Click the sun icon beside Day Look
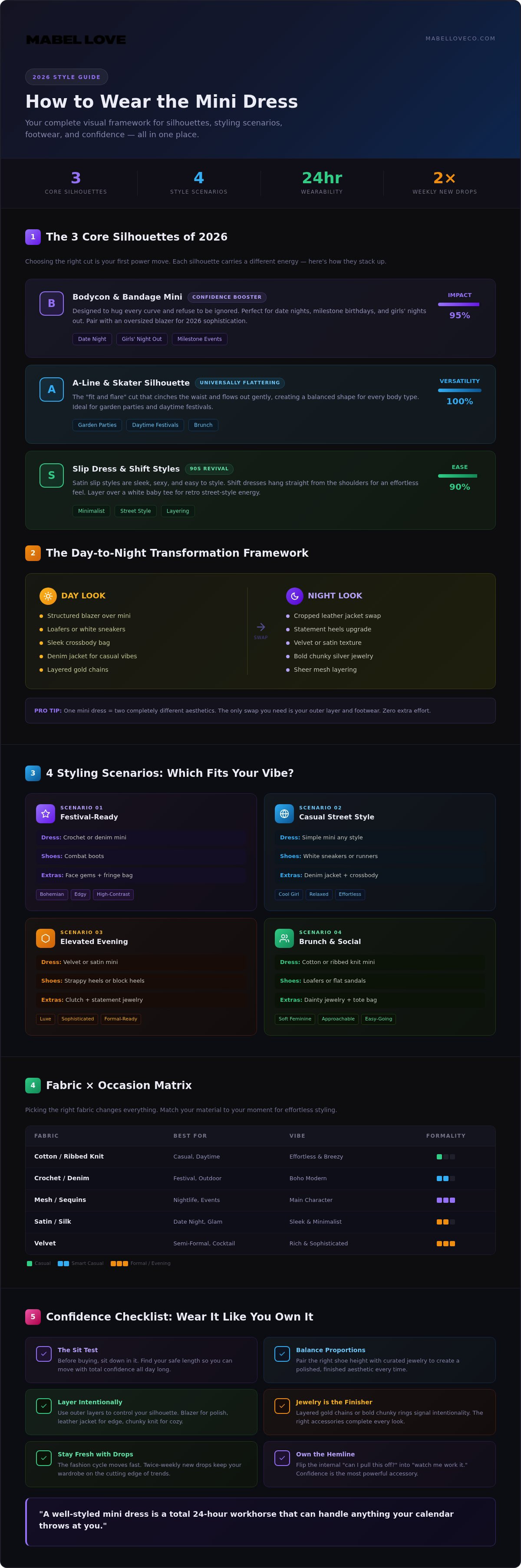The image size is (521, 1568). (48, 596)
